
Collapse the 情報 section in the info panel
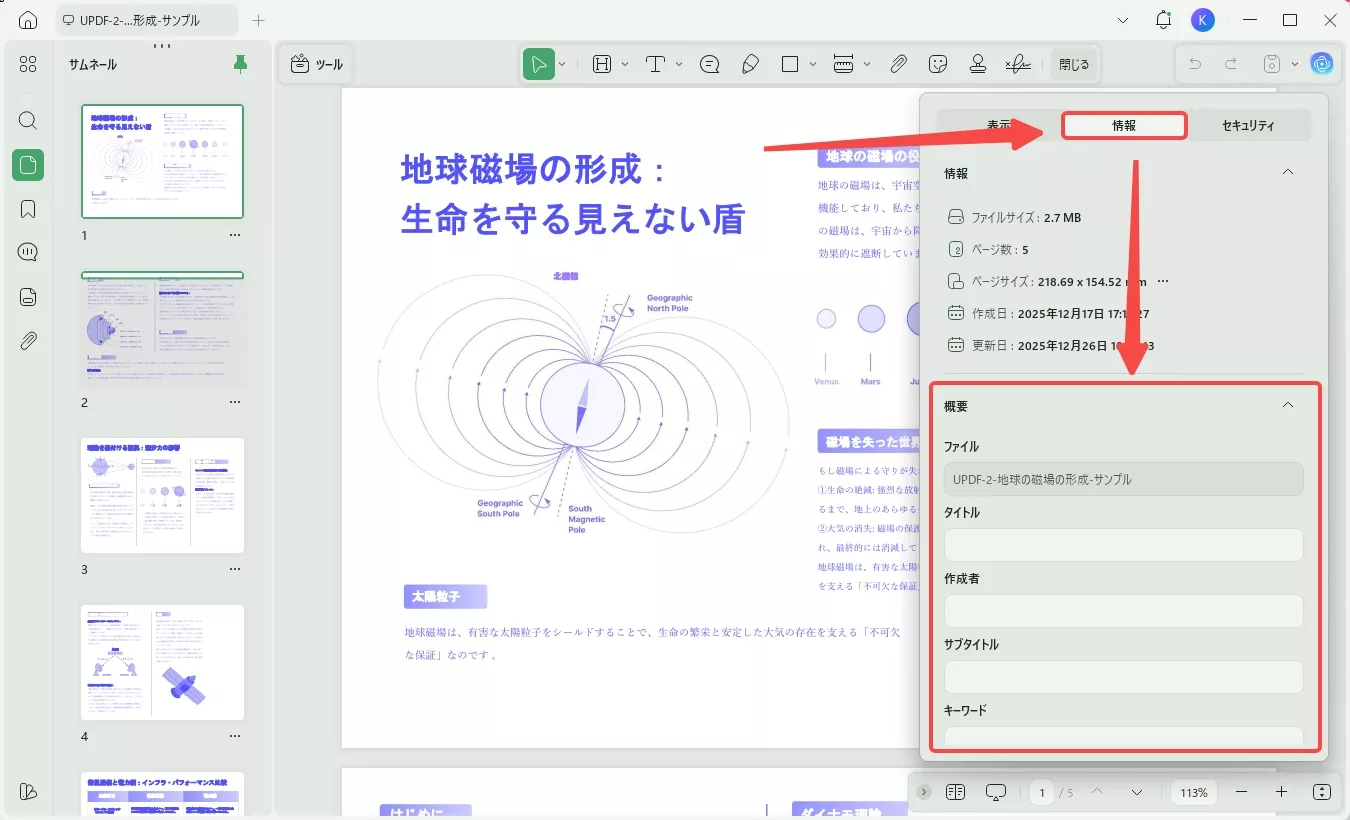point(1288,172)
